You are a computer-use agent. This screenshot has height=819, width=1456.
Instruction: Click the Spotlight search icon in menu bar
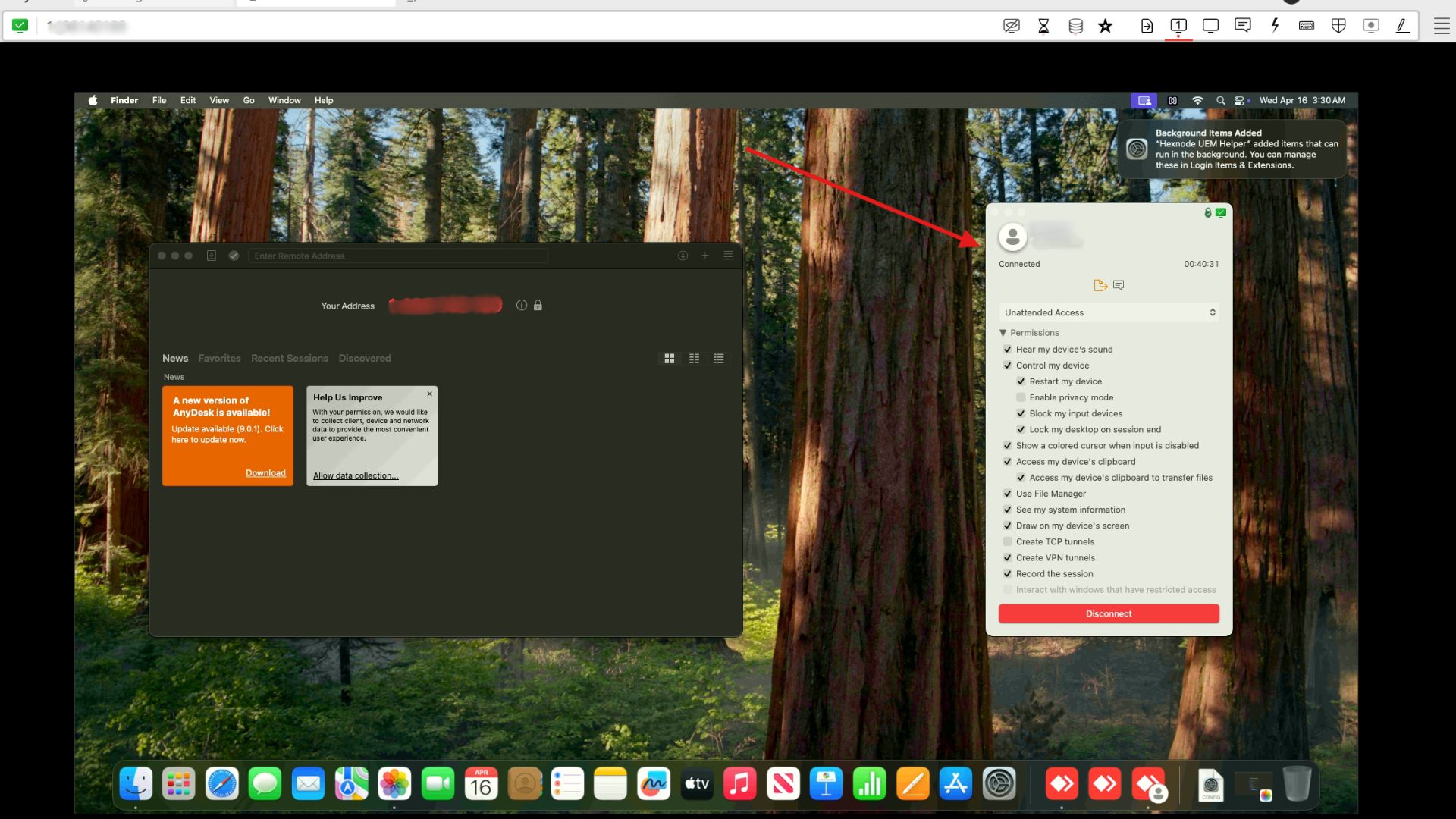pyautogui.click(x=1220, y=100)
